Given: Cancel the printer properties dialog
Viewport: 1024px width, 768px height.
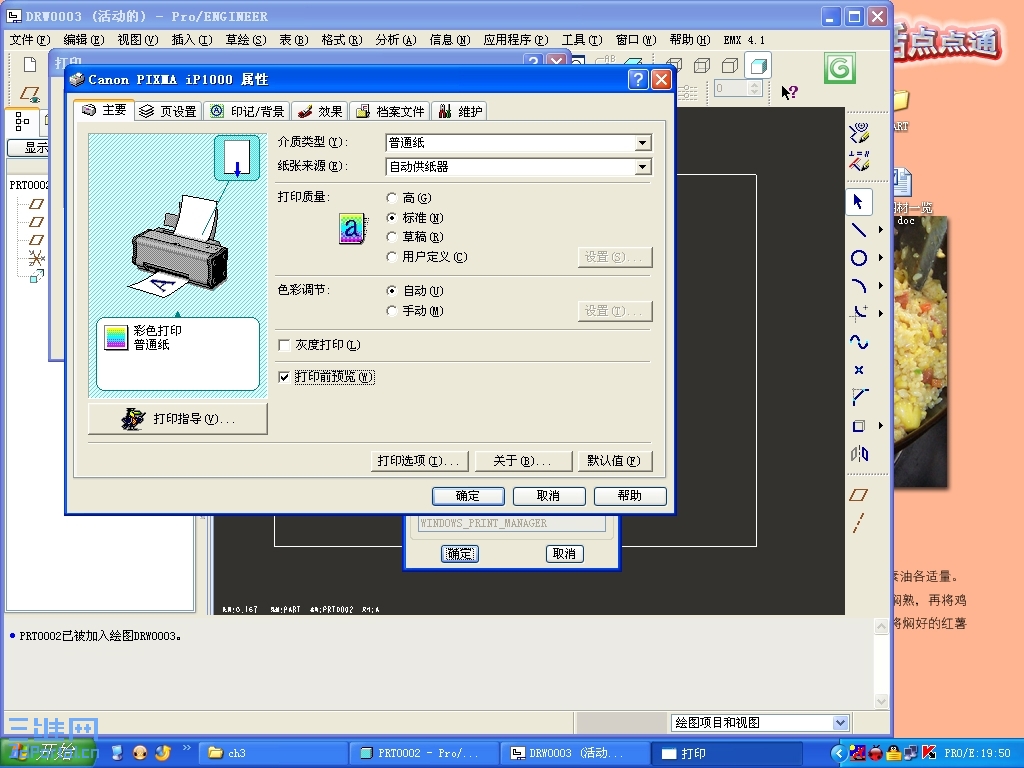Looking at the screenshot, I should (549, 496).
